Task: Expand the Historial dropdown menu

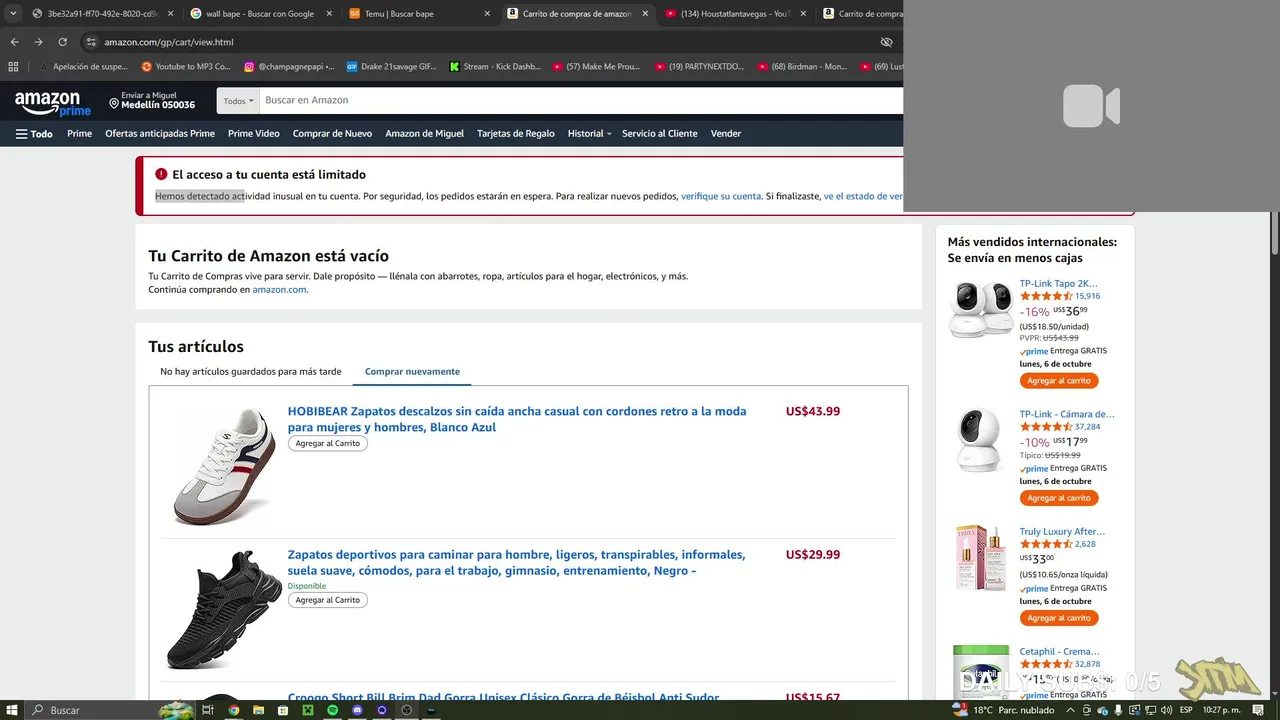Action: coord(589,133)
